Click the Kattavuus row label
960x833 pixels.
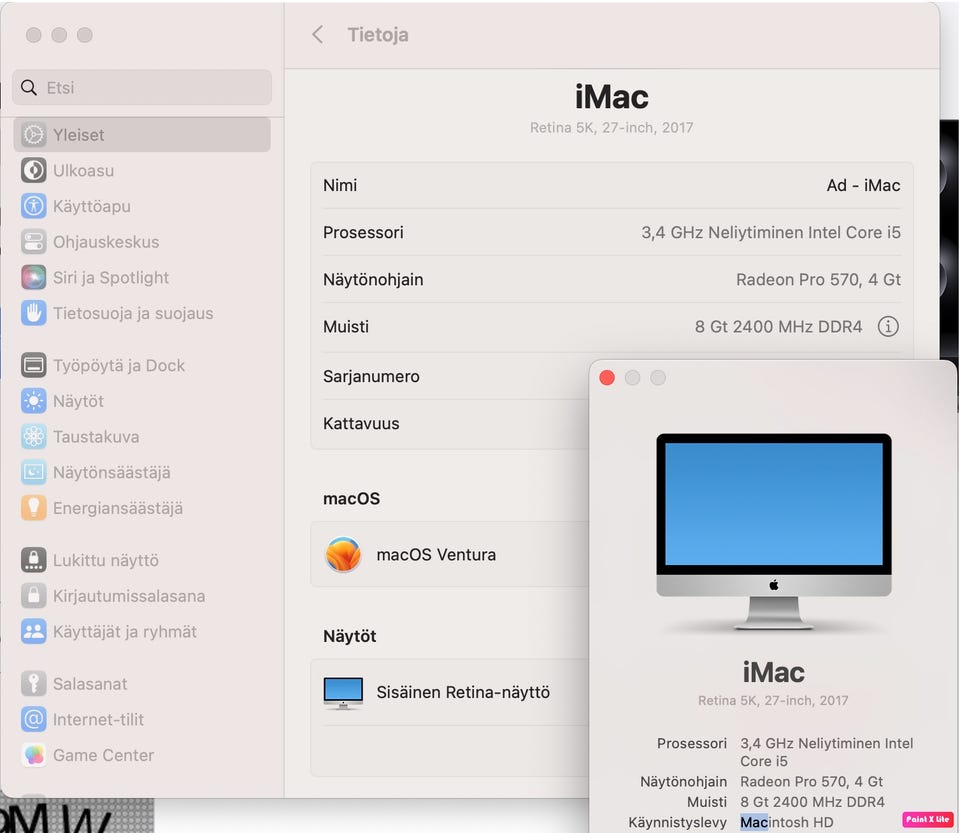[361, 424]
